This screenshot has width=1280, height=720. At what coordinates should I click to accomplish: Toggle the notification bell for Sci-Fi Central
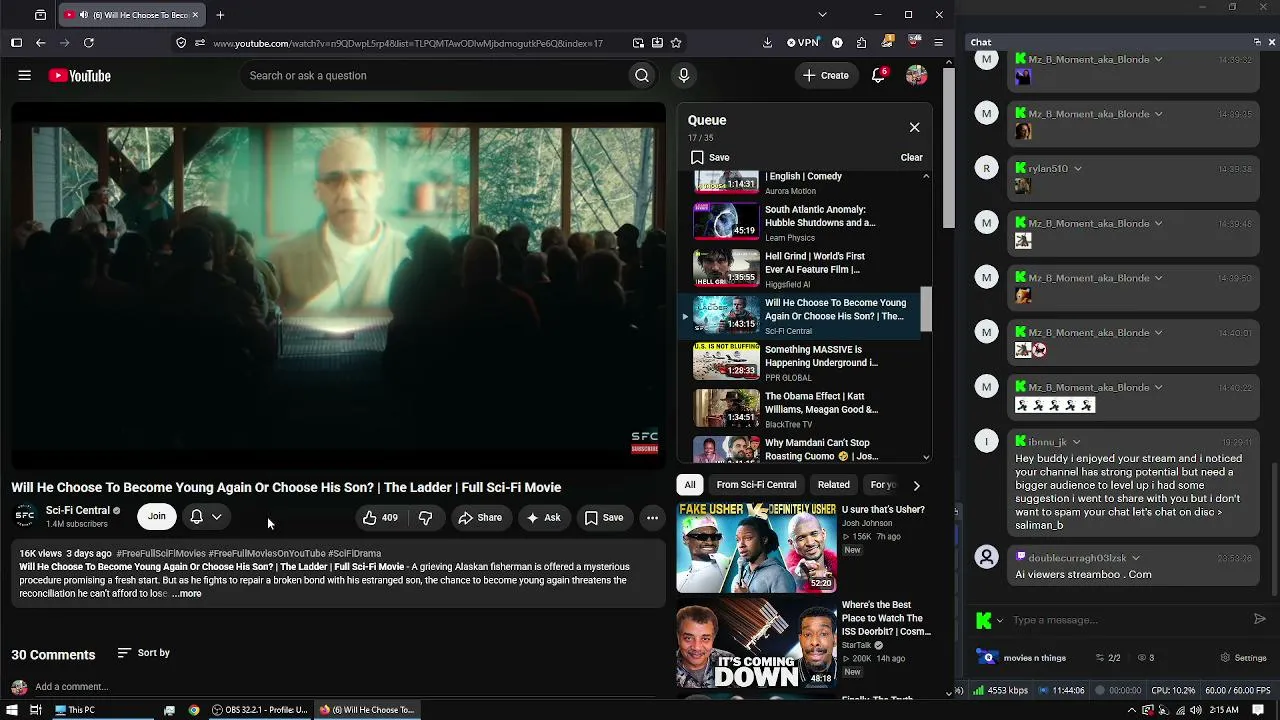[206, 517]
